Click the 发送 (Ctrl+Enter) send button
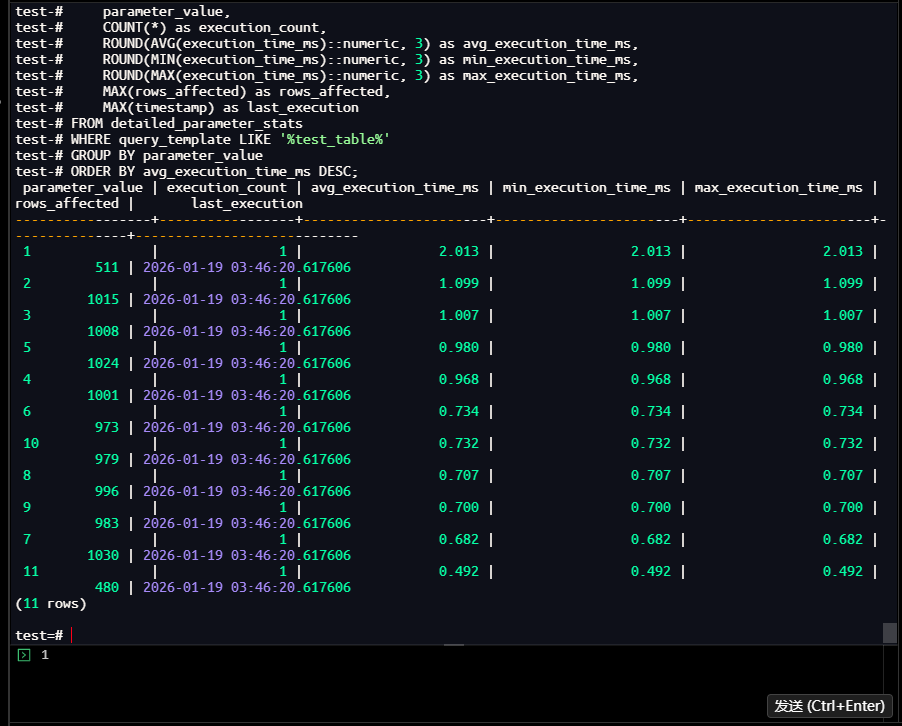Image resolution: width=902 pixels, height=726 pixels. (830, 706)
